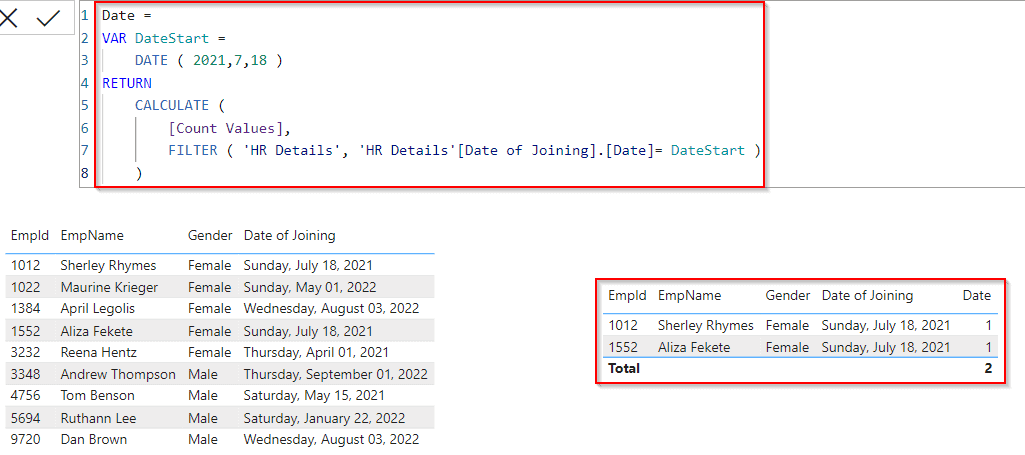Sort right table by Date of Joining header
The width and height of the screenshot is (1025, 455).
867,295
